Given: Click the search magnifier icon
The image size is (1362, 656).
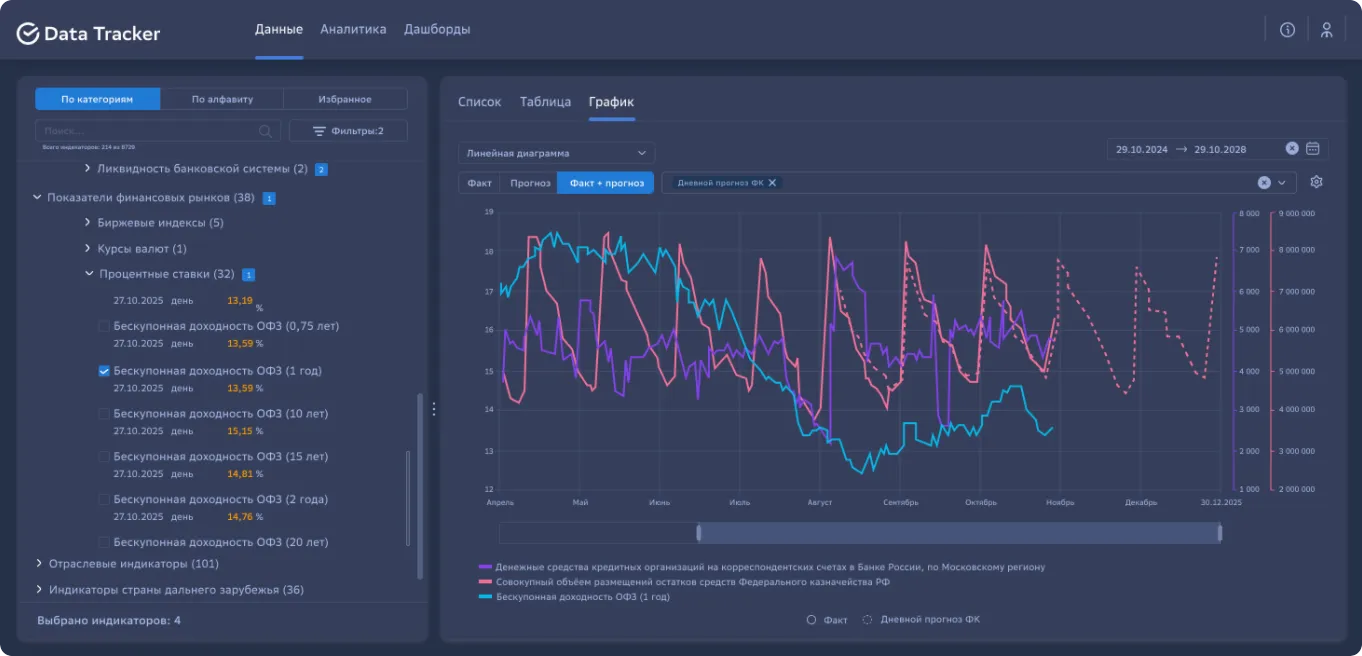Looking at the screenshot, I should click(265, 131).
